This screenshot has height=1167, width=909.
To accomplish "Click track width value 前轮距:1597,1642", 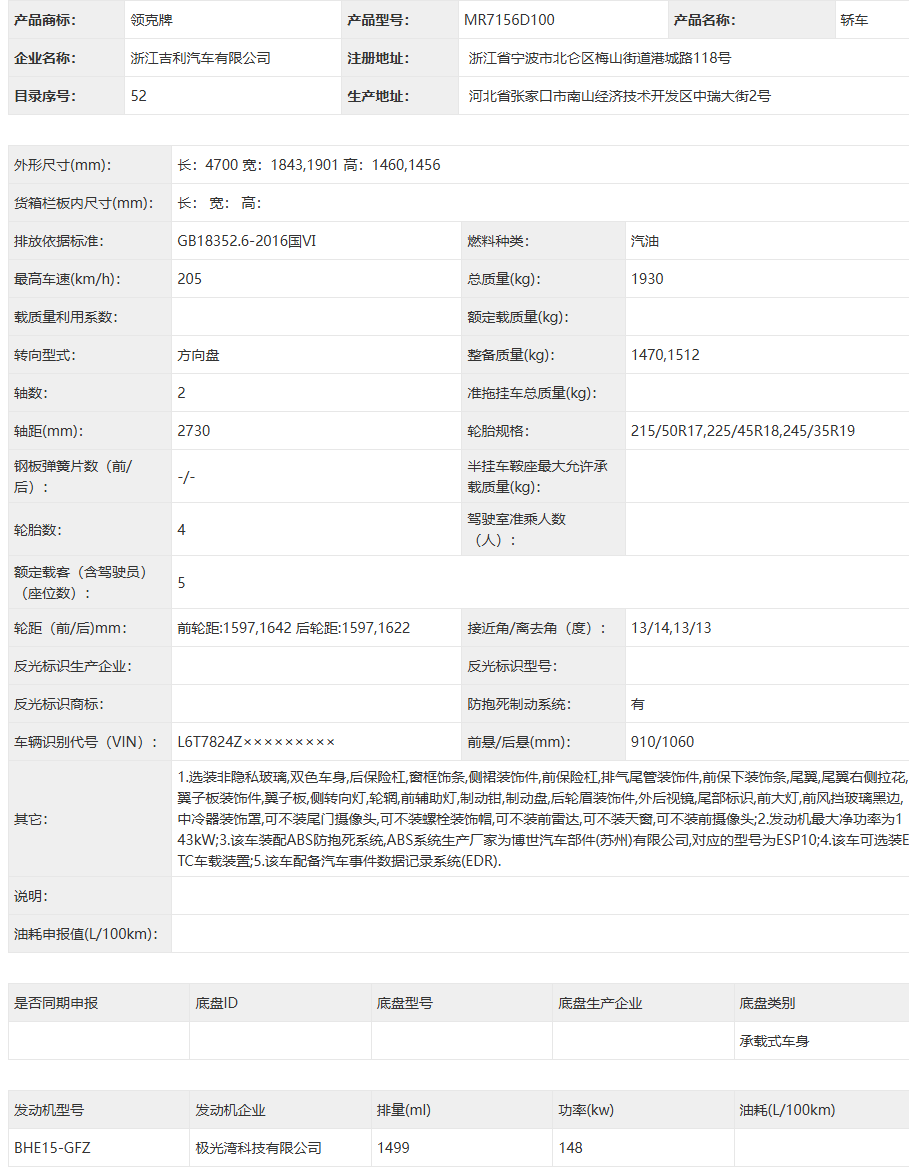I will coord(235,628).
